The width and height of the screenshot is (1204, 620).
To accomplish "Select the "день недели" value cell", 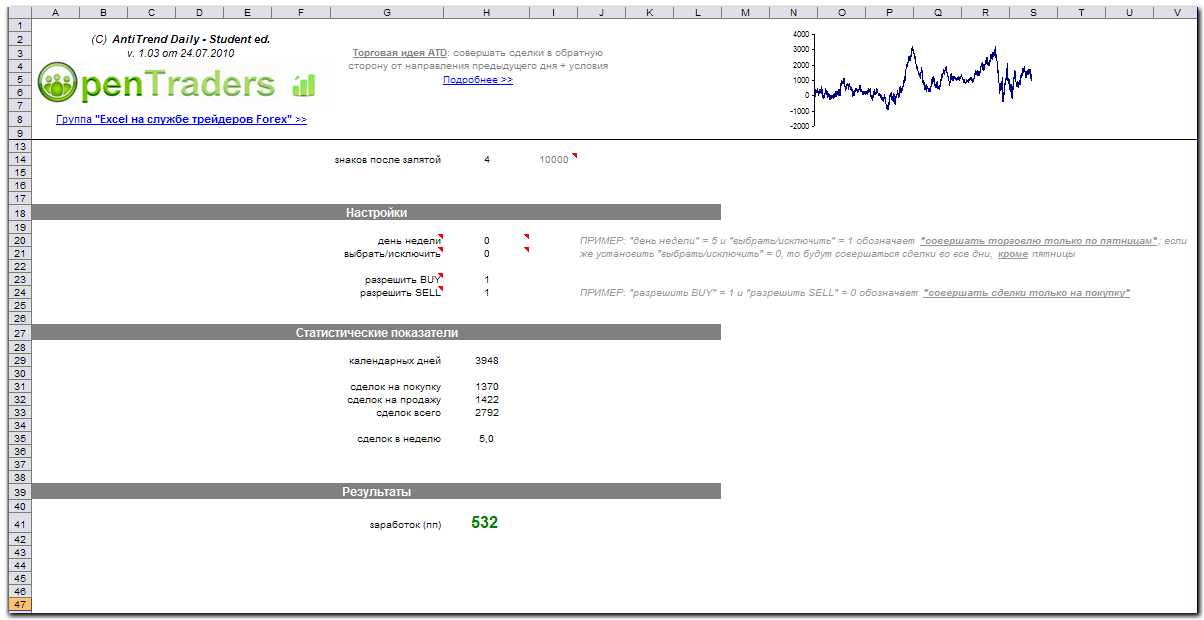I will point(487,241).
